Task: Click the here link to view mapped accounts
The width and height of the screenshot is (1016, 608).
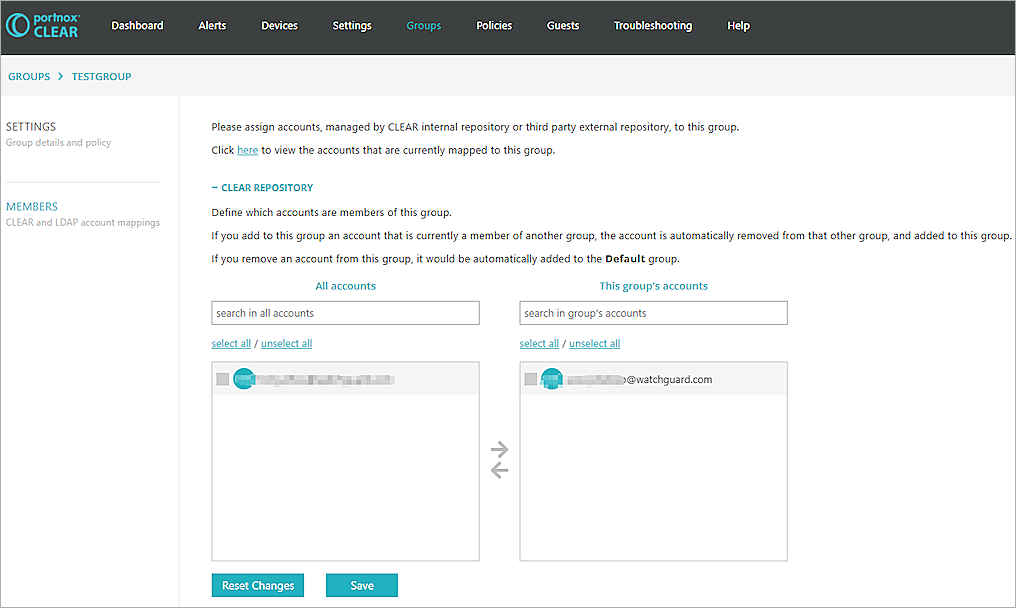Action: coord(247,150)
